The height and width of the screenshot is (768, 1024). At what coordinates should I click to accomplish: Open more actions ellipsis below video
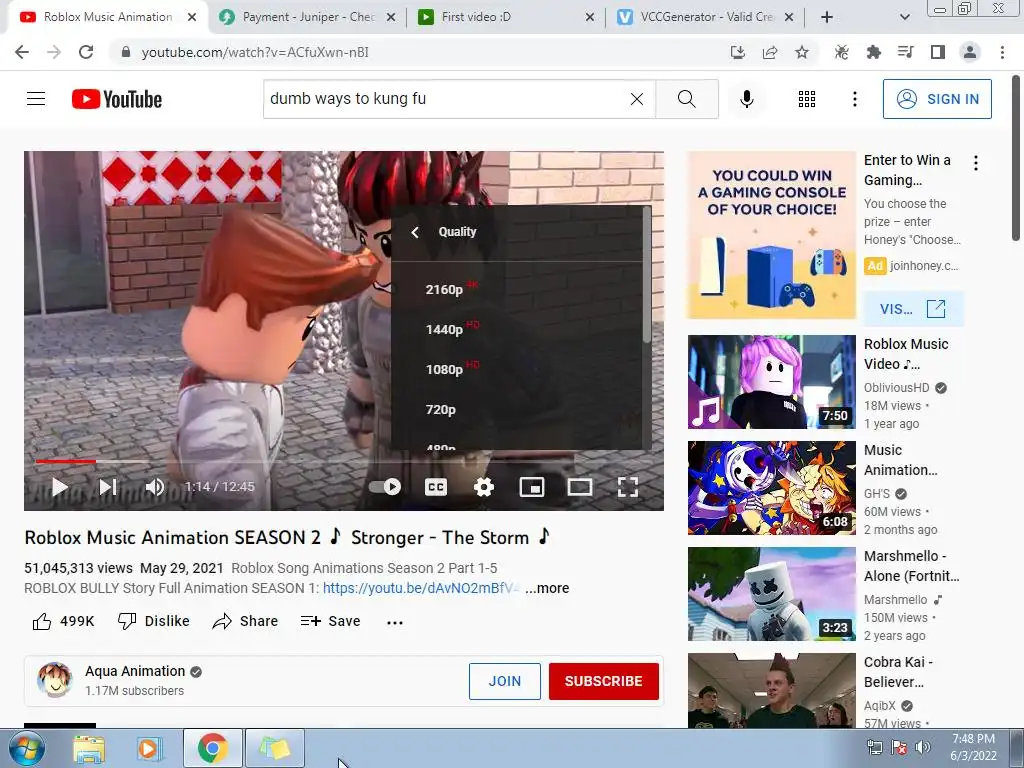pyautogui.click(x=394, y=622)
